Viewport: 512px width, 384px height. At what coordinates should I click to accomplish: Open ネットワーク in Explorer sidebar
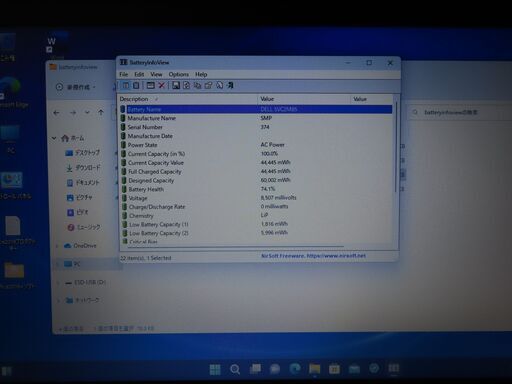83,300
